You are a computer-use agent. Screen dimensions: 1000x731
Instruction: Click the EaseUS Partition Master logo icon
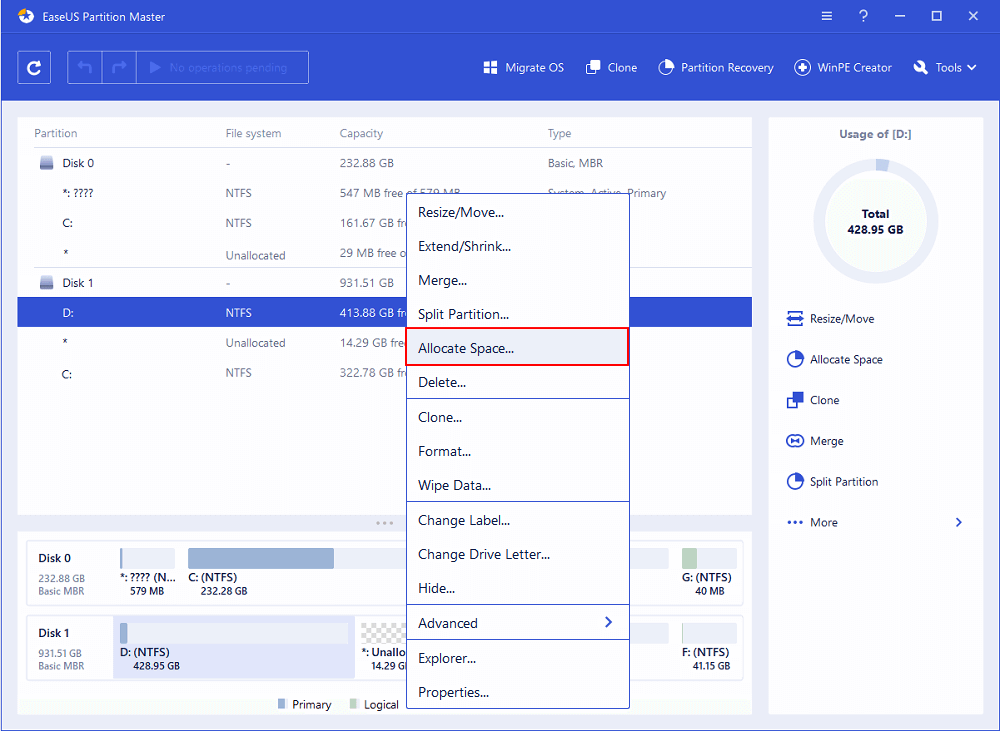pos(26,16)
